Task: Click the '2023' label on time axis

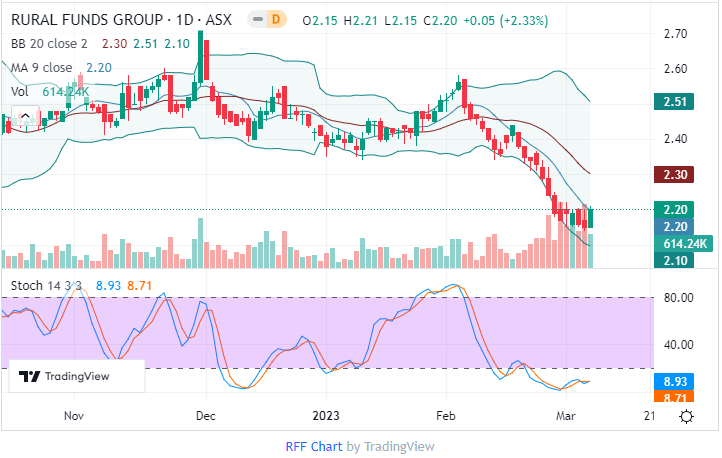Action: [x=328, y=414]
